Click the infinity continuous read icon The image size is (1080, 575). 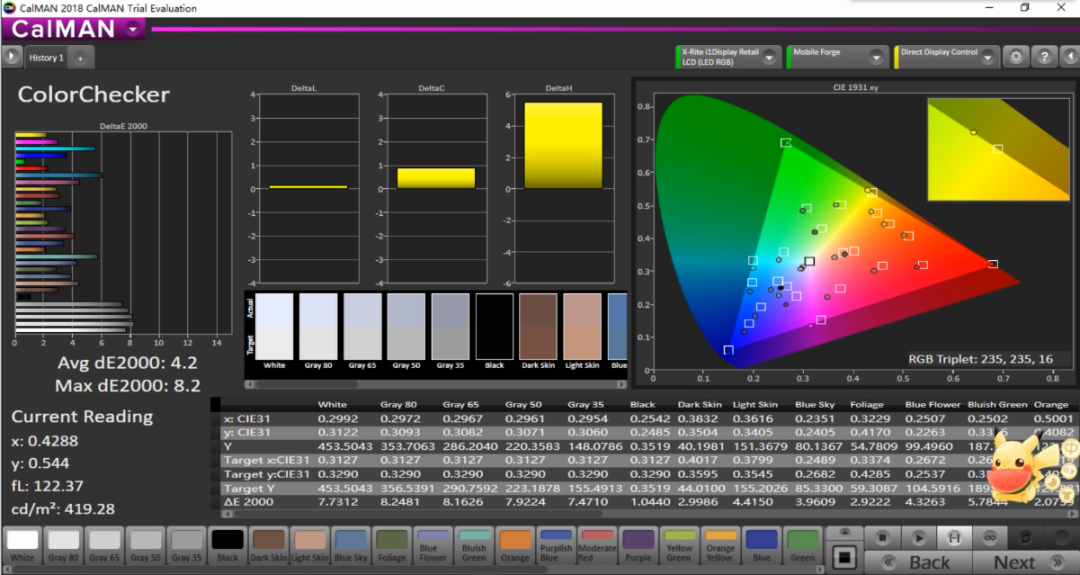[x=988, y=538]
